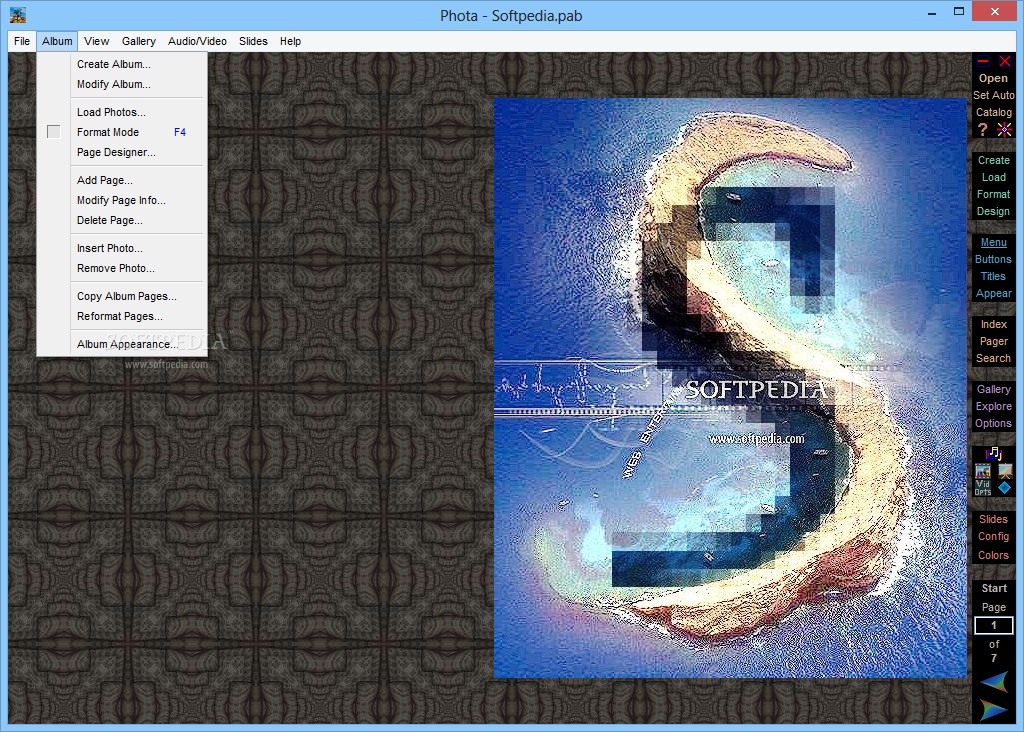Click Set Auto in sidebar

pyautogui.click(x=993, y=95)
